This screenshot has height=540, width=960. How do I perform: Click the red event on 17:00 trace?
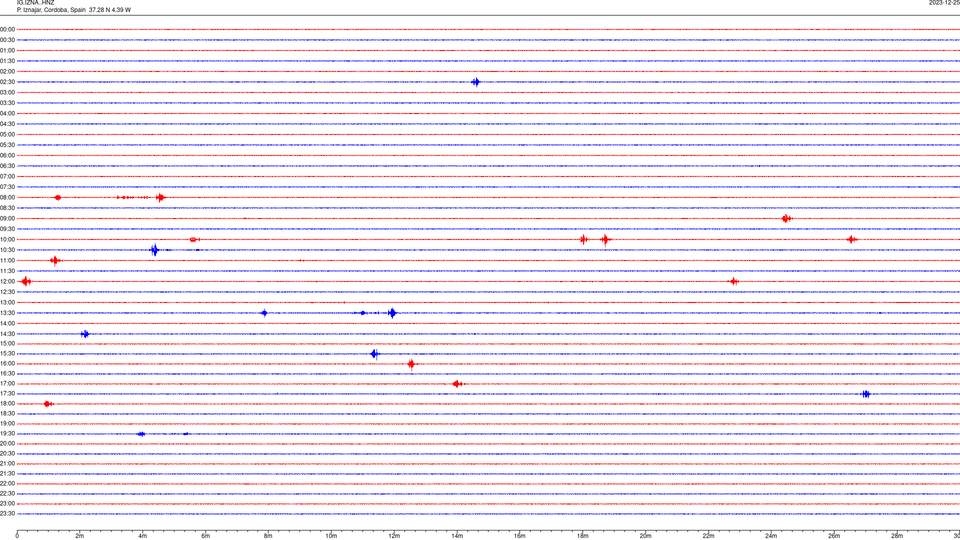click(457, 384)
